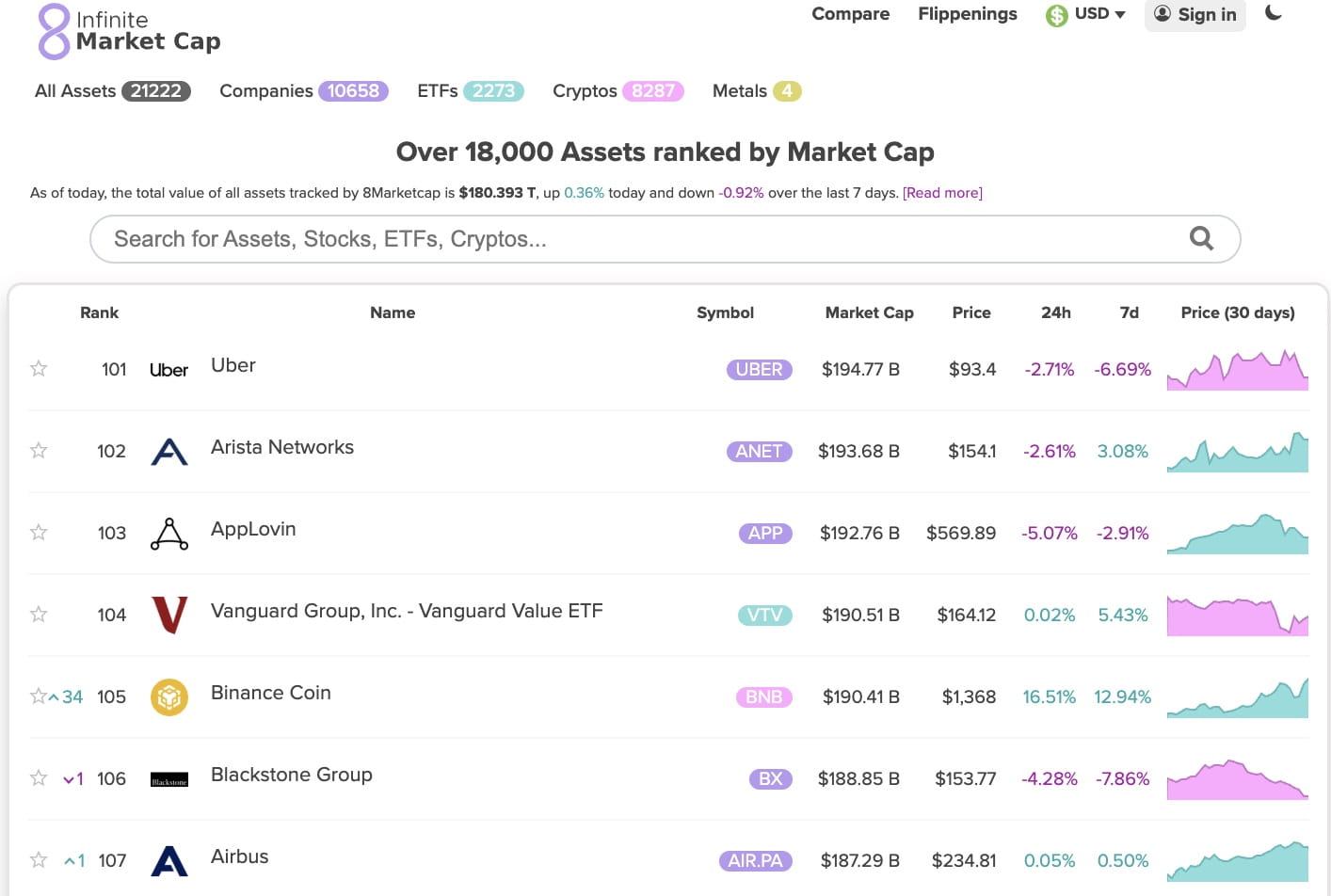Toggle the favorite star for Airbus

tap(39, 860)
